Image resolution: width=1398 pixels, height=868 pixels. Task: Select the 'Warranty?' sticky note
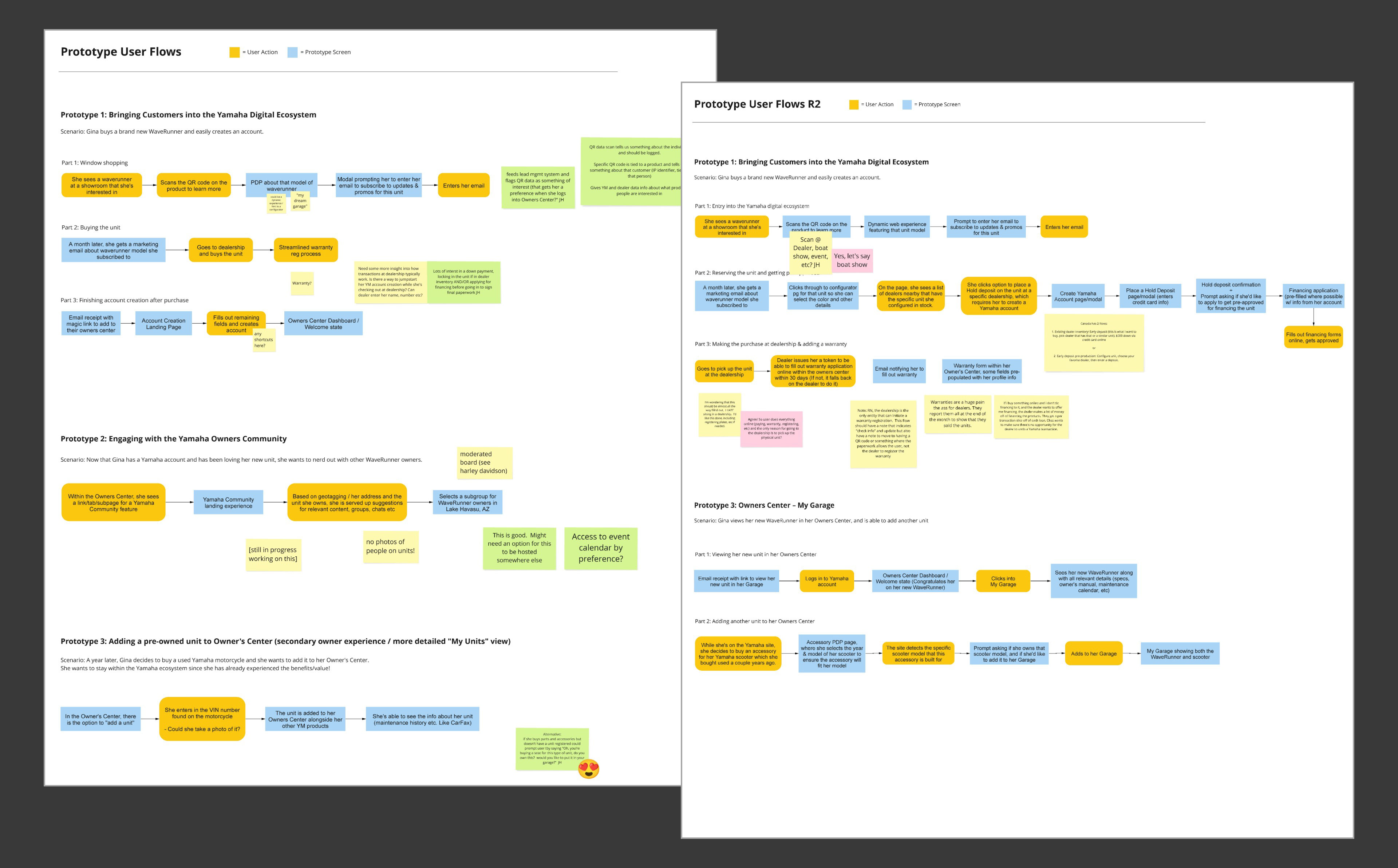click(x=302, y=283)
